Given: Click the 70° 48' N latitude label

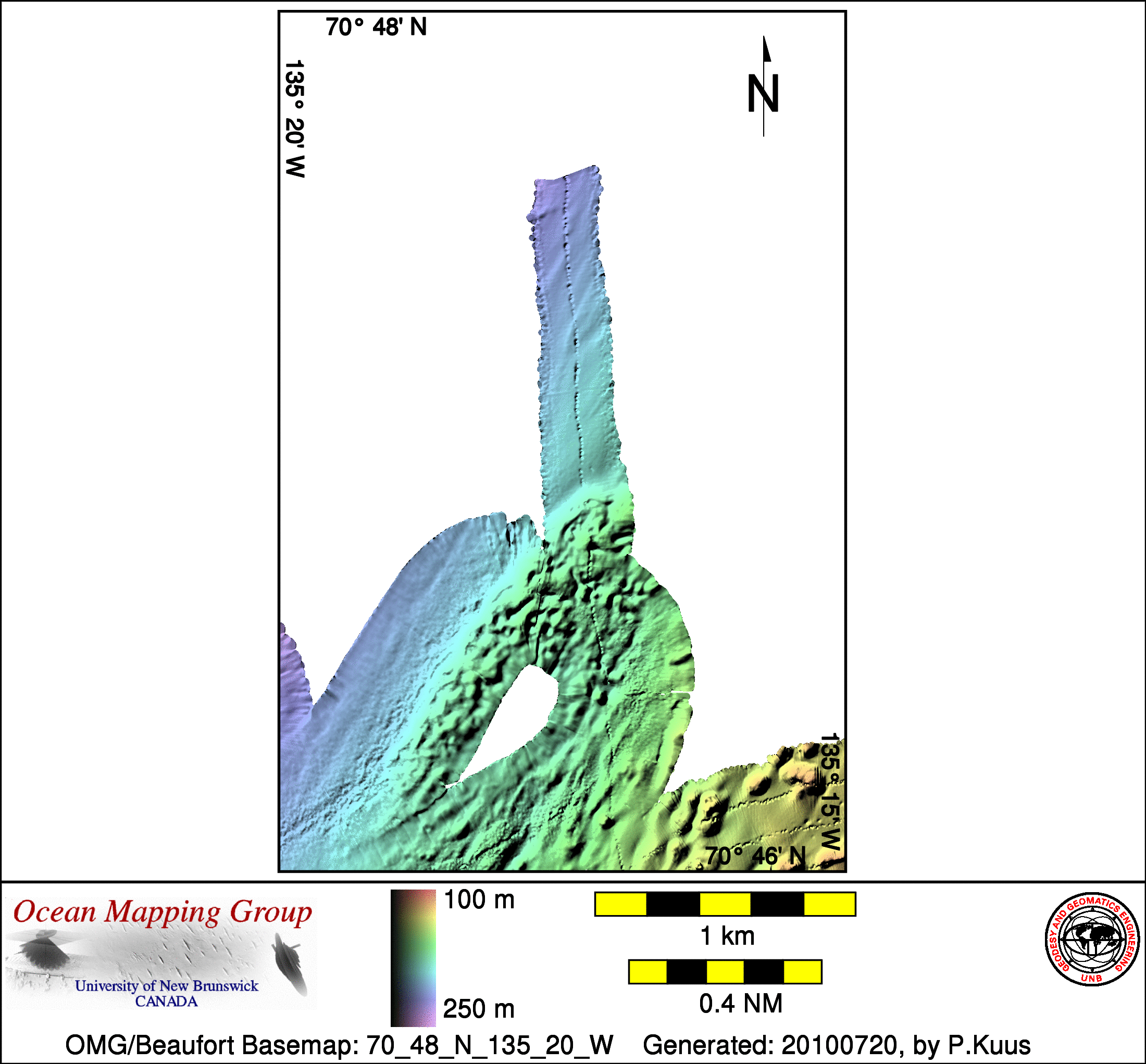Looking at the screenshot, I should [376, 27].
